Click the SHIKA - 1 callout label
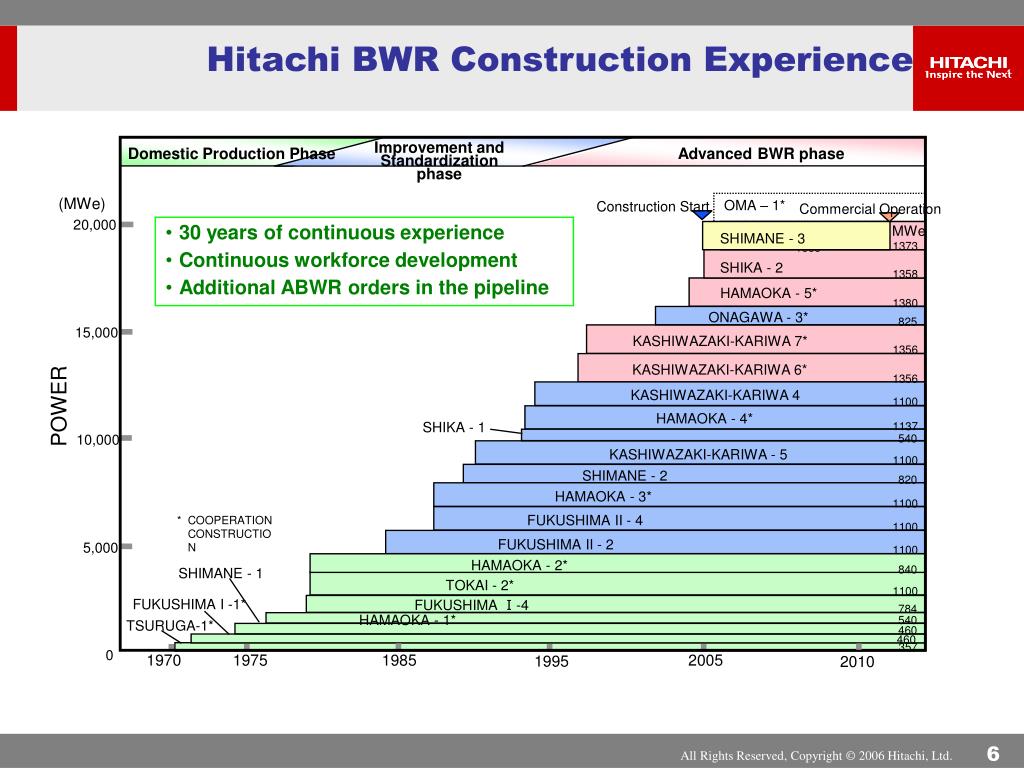This screenshot has width=1024, height=768. pos(453,428)
